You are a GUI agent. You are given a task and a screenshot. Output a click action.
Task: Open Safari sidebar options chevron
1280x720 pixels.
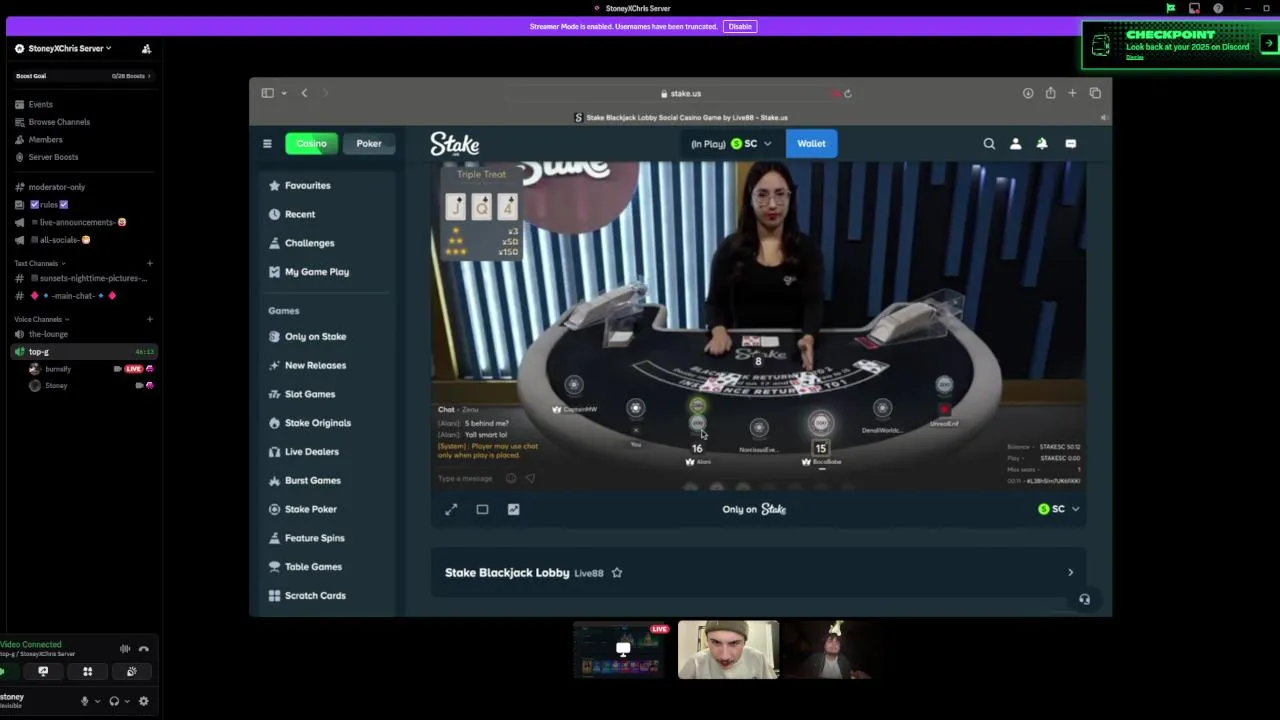point(284,93)
